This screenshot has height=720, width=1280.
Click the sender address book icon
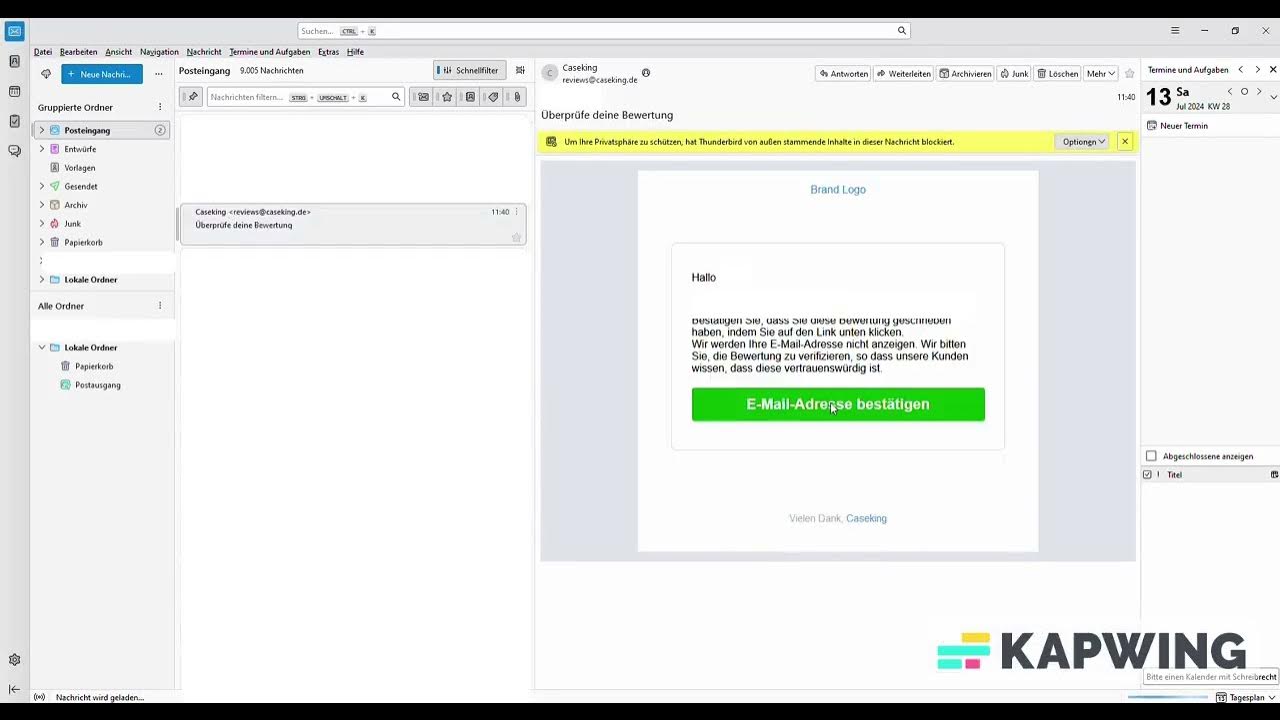[646, 73]
